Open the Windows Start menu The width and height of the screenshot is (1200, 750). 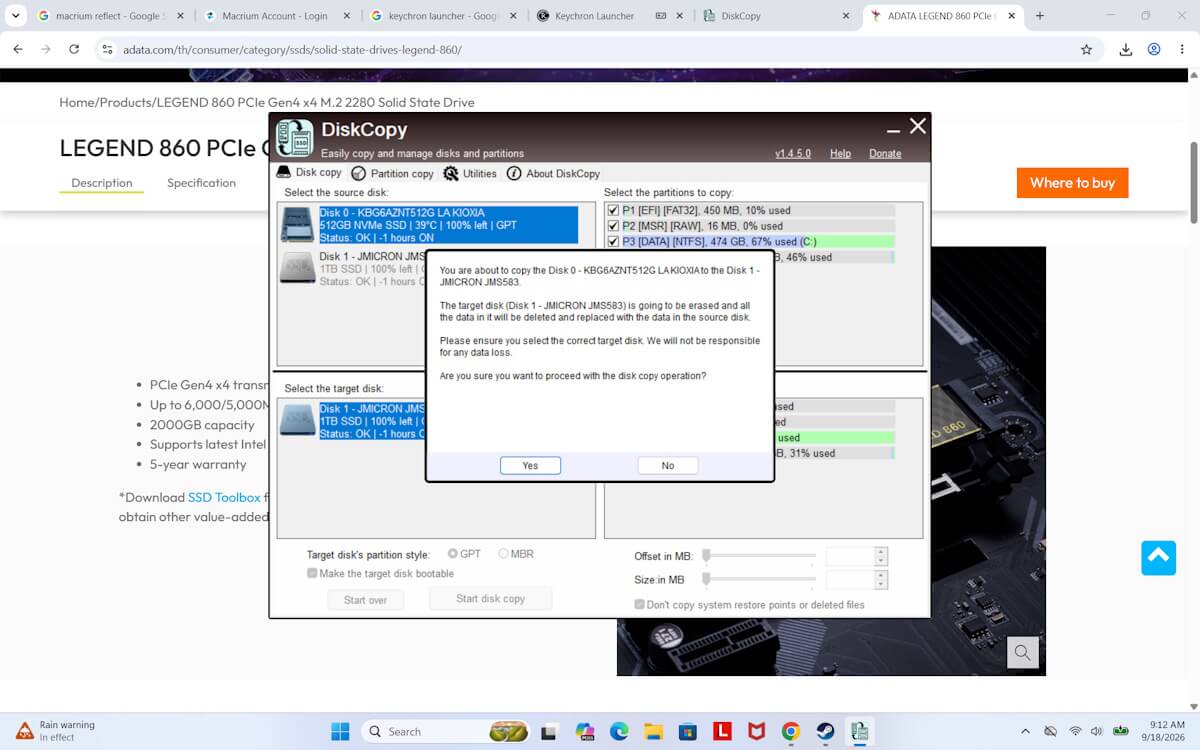pos(339,731)
